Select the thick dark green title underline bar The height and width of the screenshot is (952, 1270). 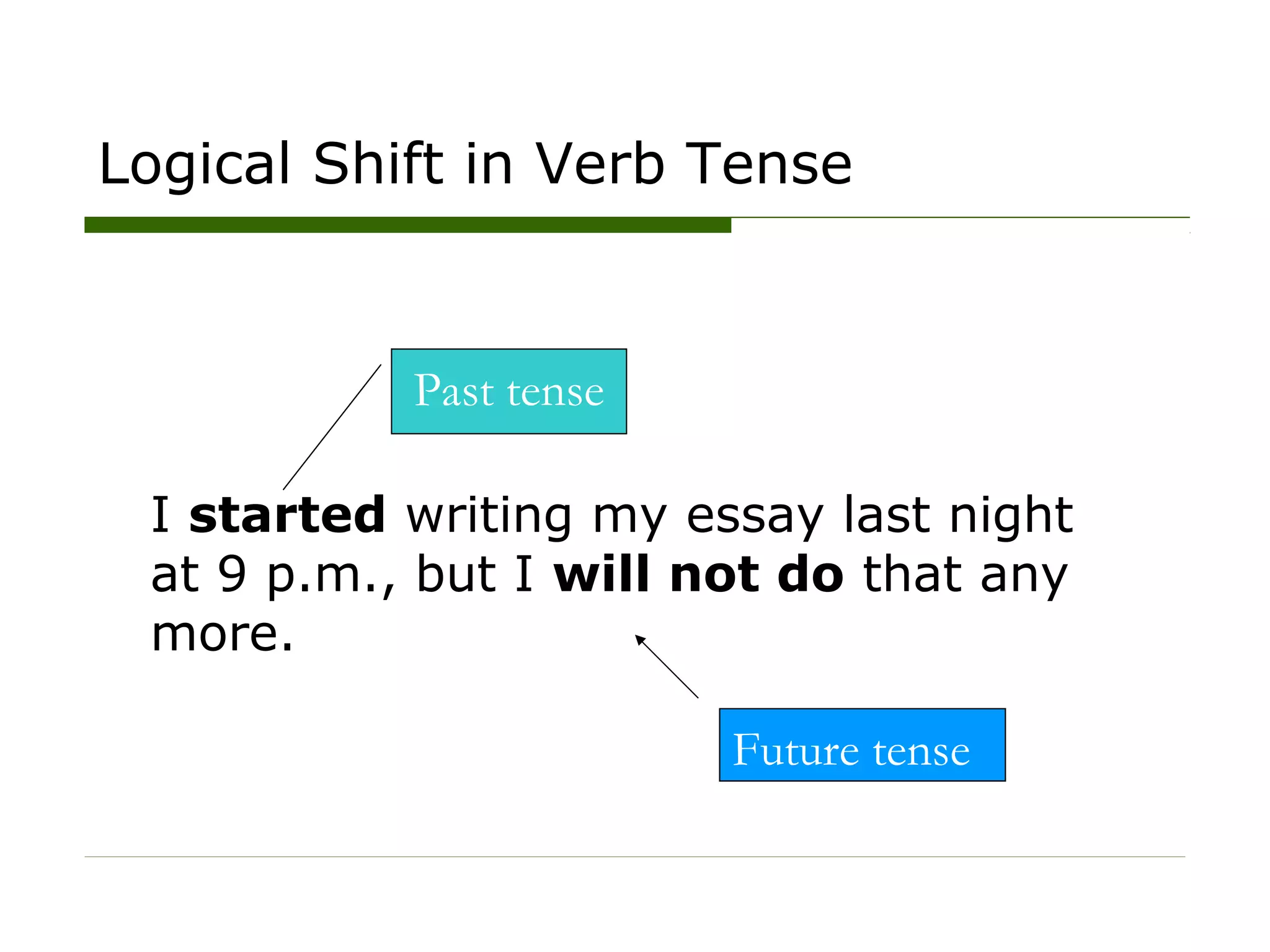coord(407,224)
